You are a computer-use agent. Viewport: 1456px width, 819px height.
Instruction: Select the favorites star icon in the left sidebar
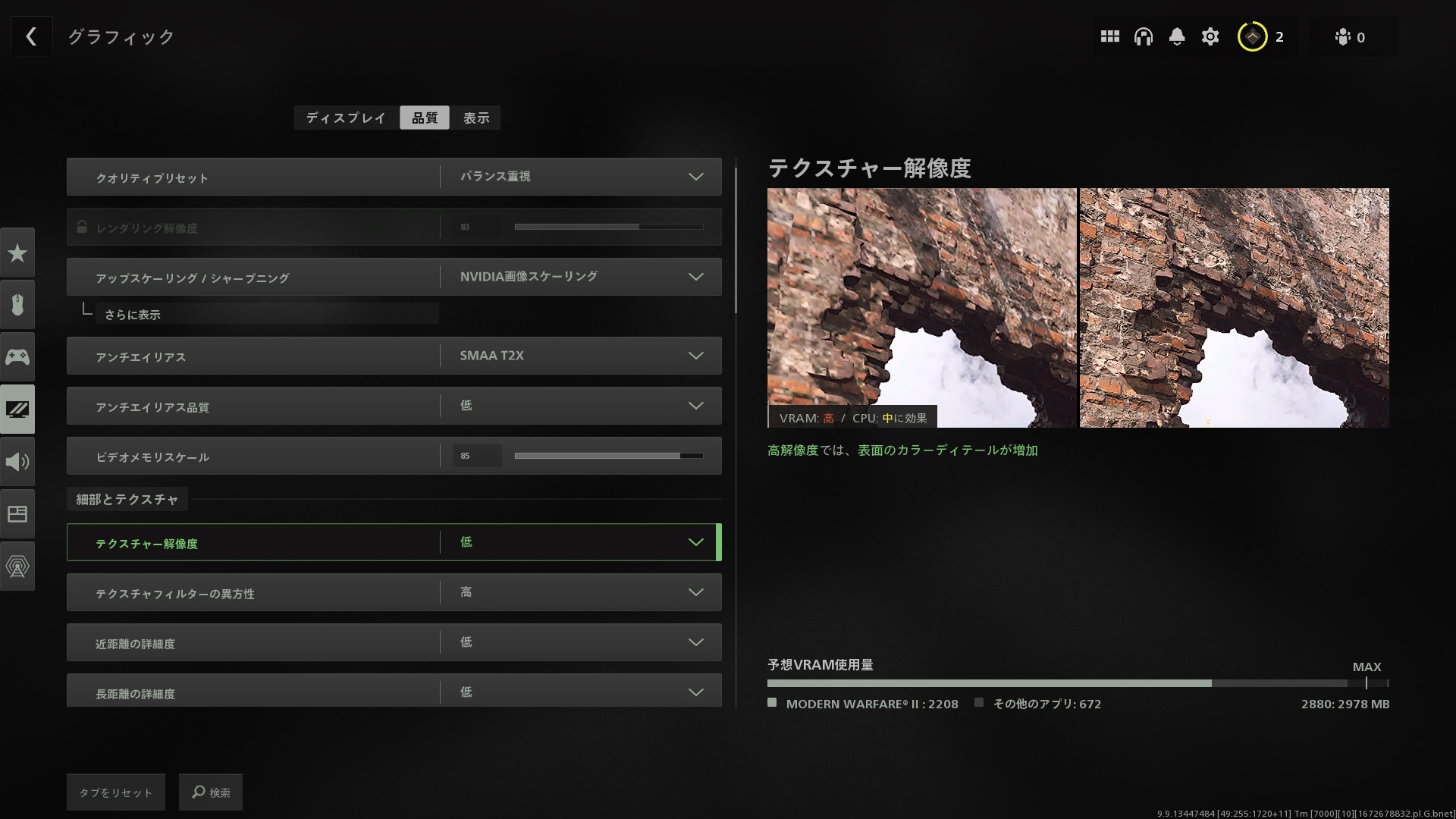click(x=17, y=253)
